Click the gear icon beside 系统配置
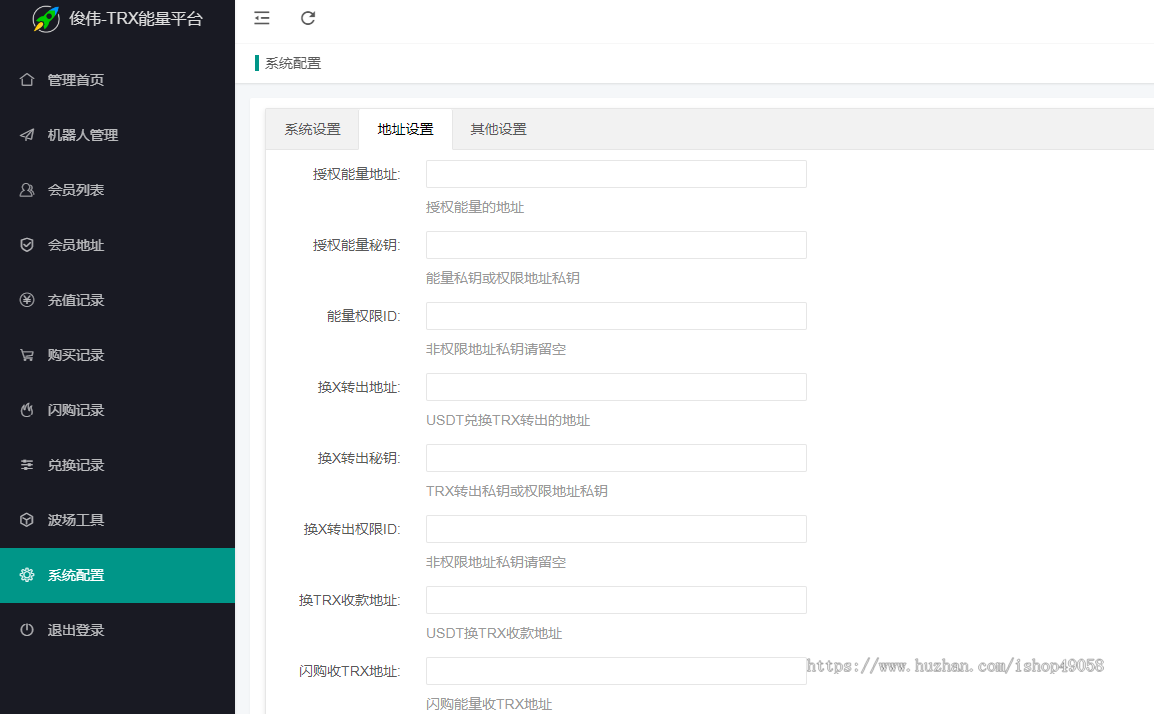This screenshot has height=714, width=1154. [27, 575]
